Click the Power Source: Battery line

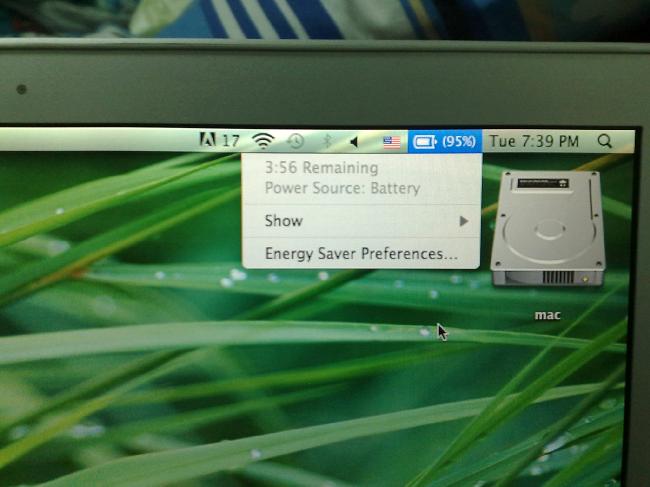tap(342, 188)
